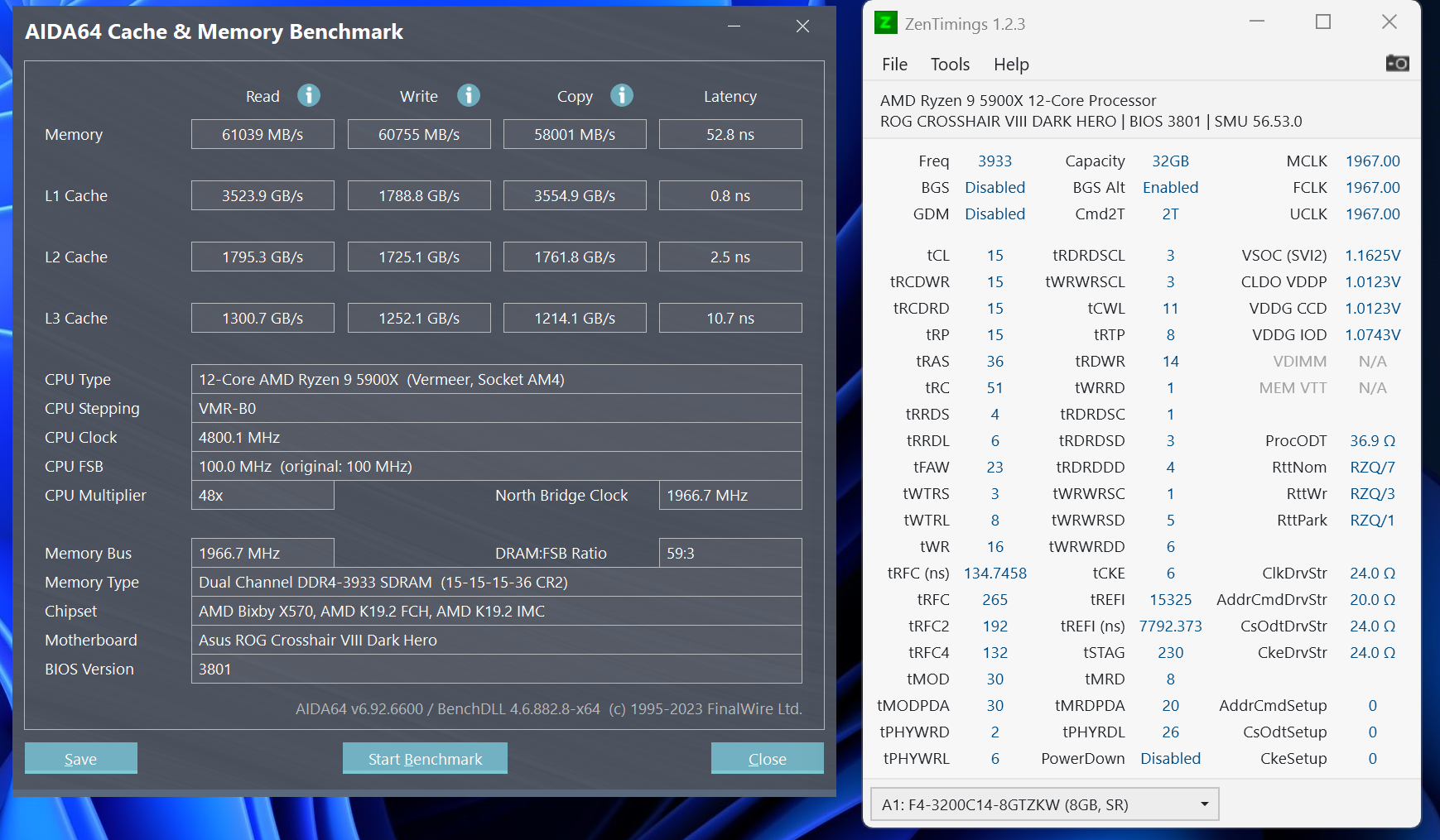Close the AIDA64 benchmark window via X
This screenshot has height=840, width=1440.
(x=802, y=26)
